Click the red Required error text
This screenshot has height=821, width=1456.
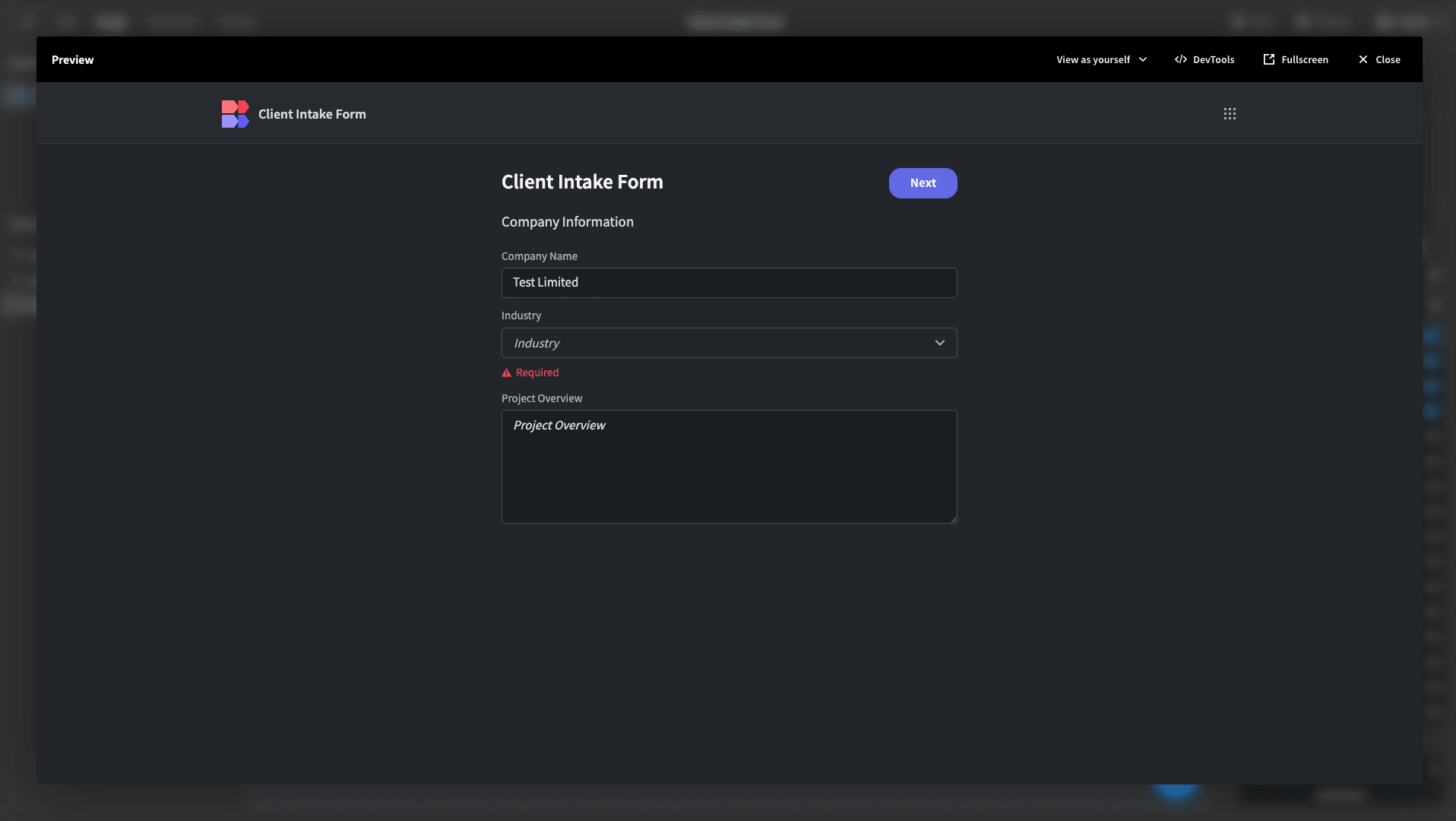537,372
